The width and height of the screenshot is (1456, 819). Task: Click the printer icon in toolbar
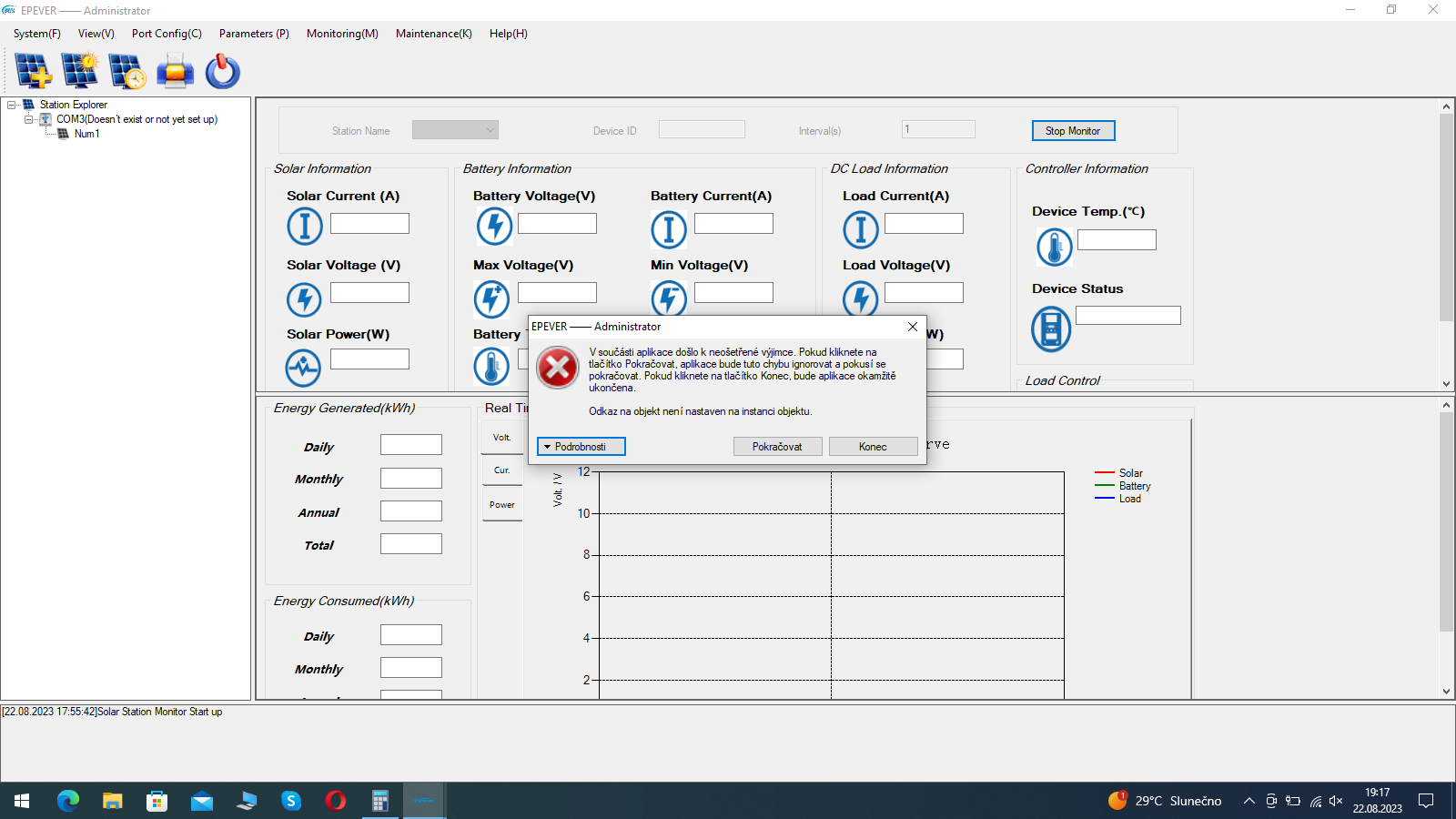(x=175, y=71)
